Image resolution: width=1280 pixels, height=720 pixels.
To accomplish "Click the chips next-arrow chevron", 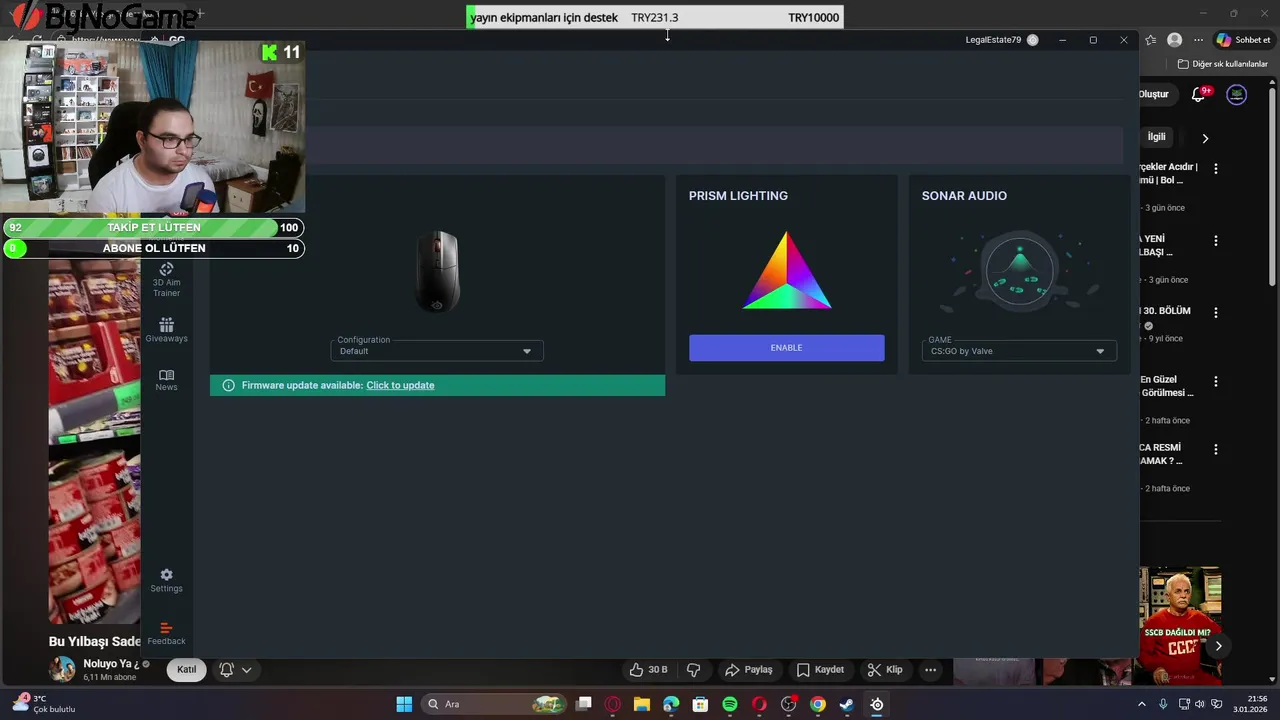I will pos(1205,138).
